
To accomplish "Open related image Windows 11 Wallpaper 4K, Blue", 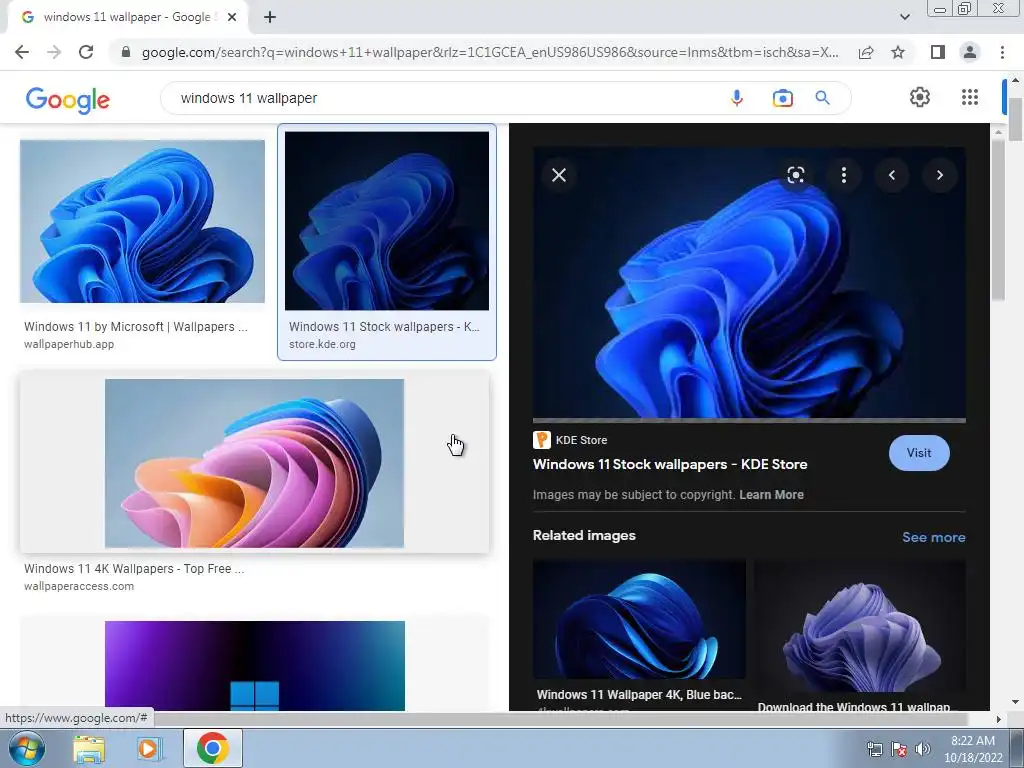I will [x=639, y=619].
